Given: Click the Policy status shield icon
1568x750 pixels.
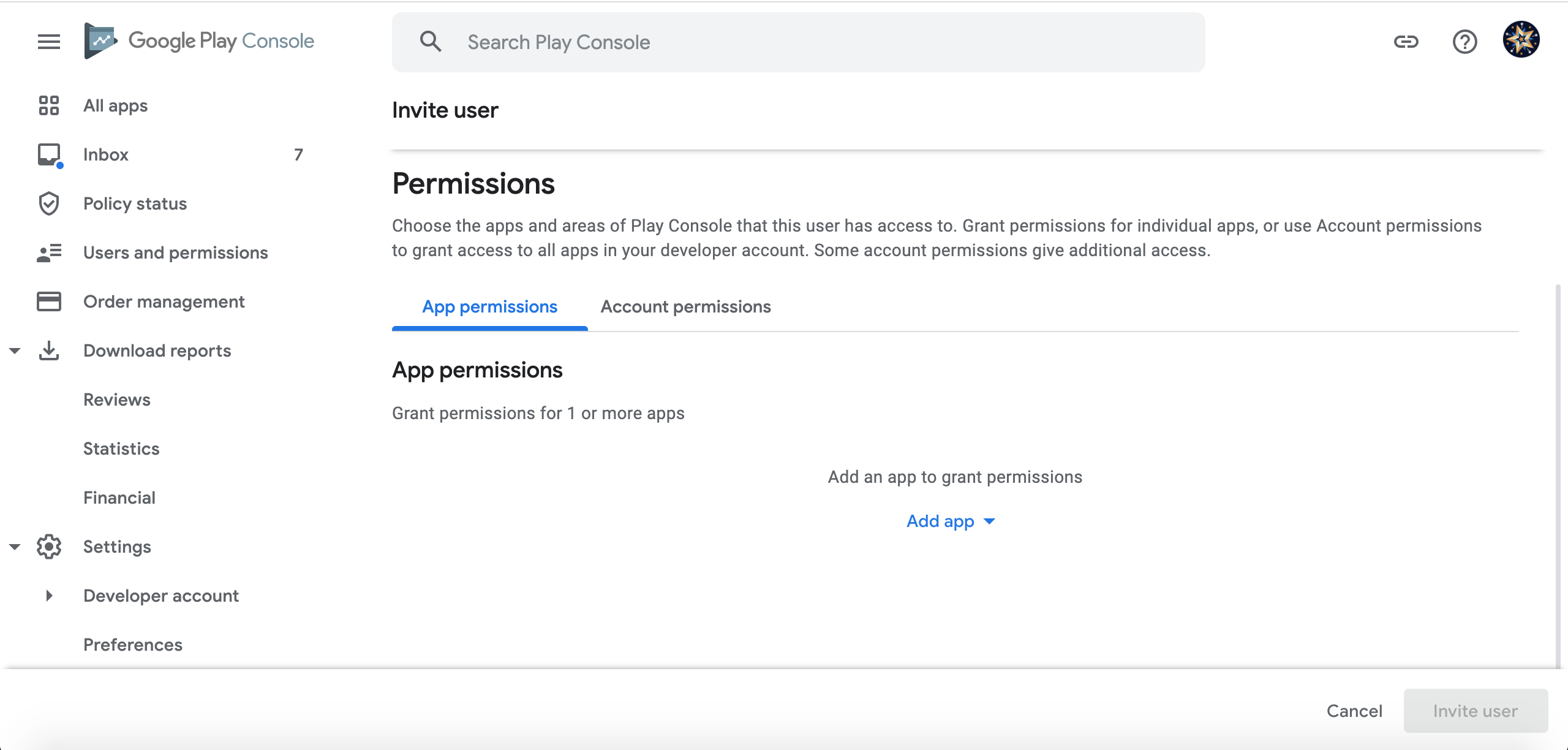Looking at the screenshot, I should pos(49,203).
